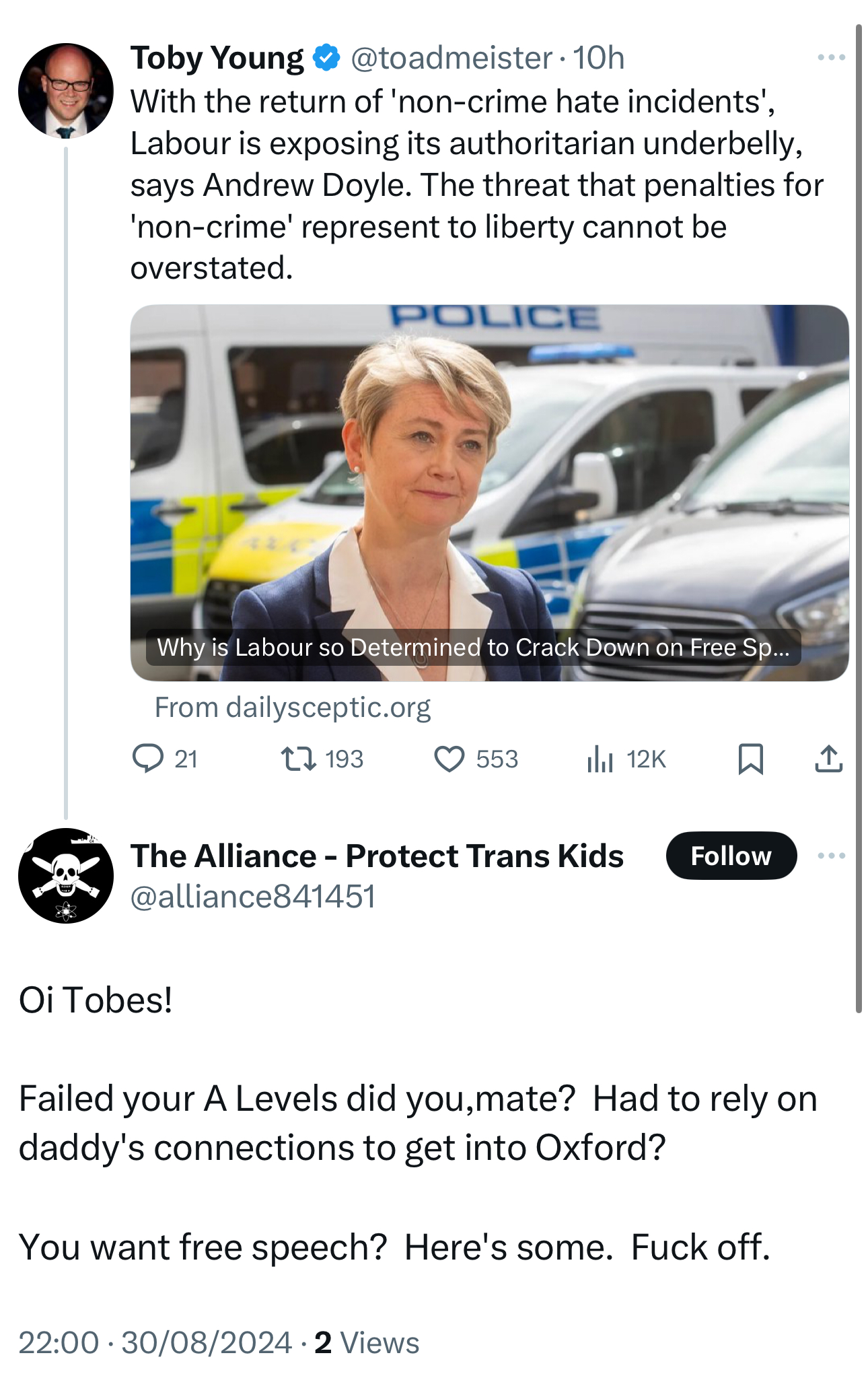Screen dimensions: 868x1374
Task: Open the dailysceptic.org article image
Action: (x=489, y=471)
